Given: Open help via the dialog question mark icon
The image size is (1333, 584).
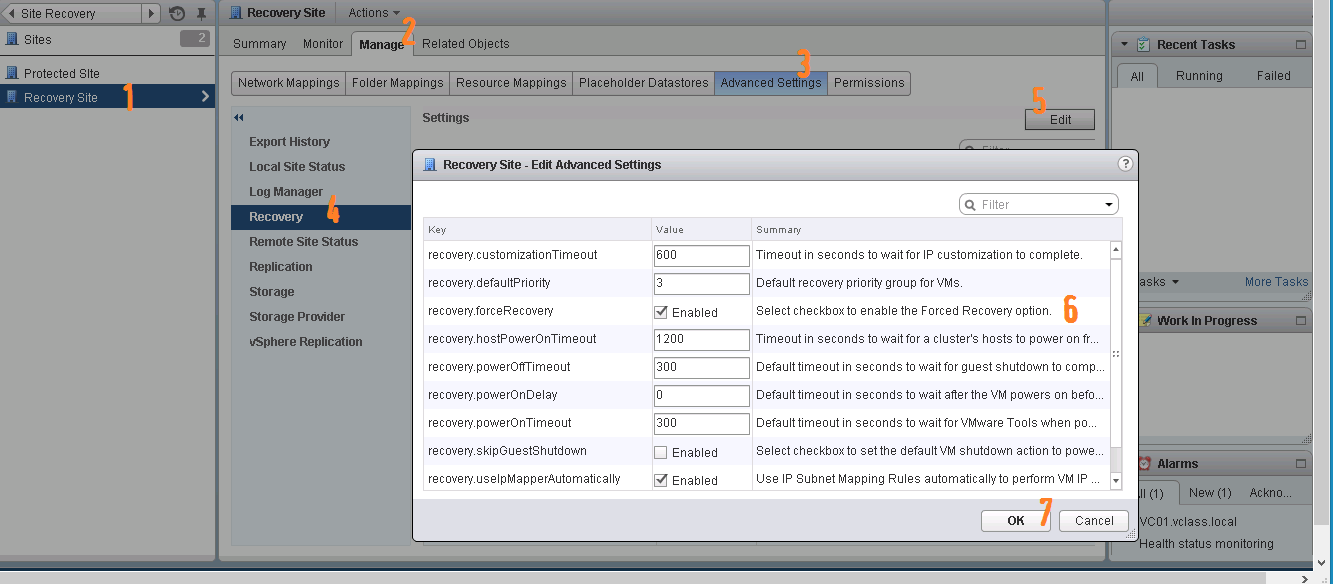Looking at the screenshot, I should [x=1125, y=165].
